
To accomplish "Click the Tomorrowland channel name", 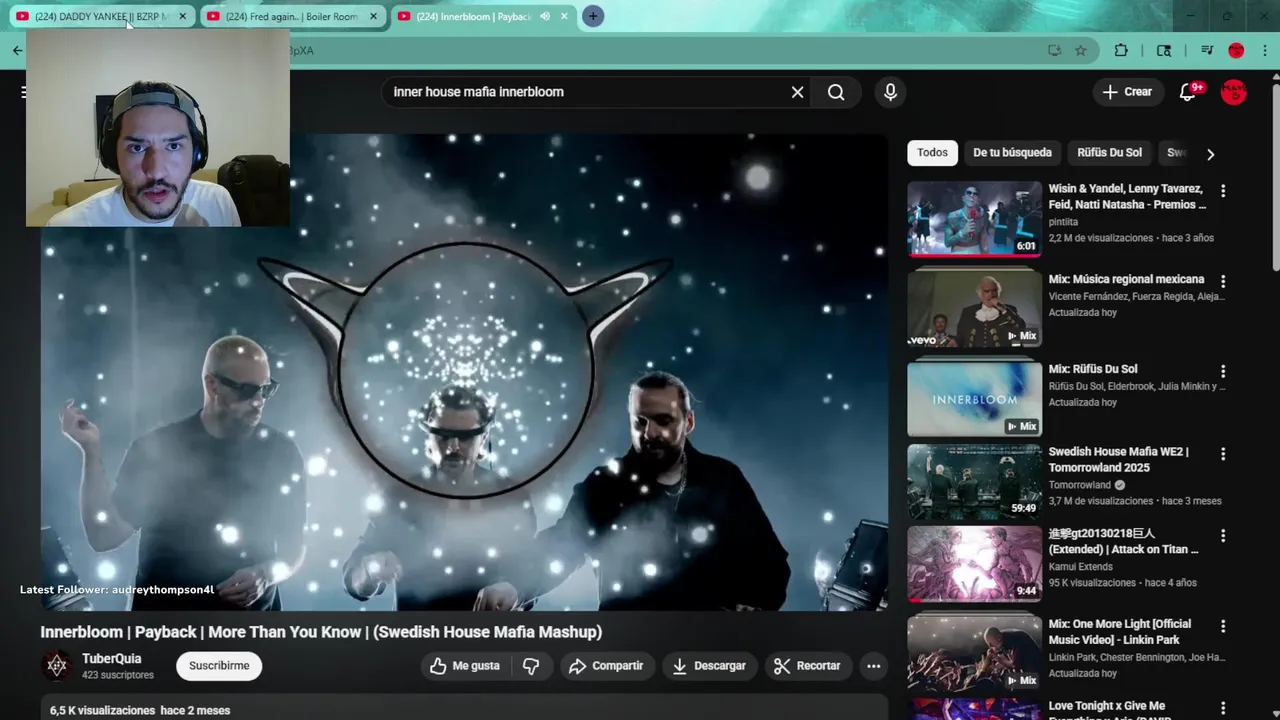I will pos(1080,485).
